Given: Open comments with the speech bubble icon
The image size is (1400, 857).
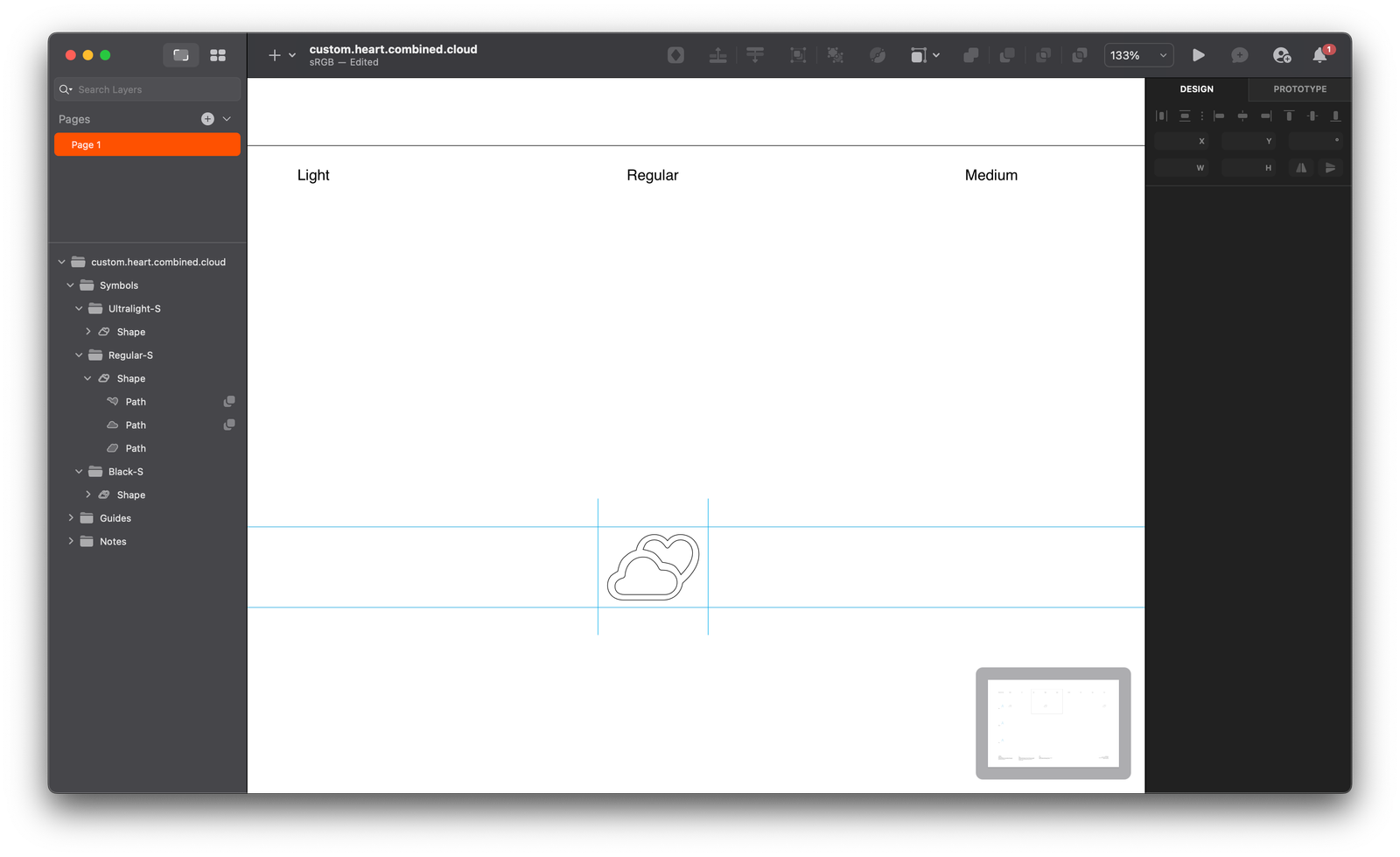Looking at the screenshot, I should [1239, 54].
